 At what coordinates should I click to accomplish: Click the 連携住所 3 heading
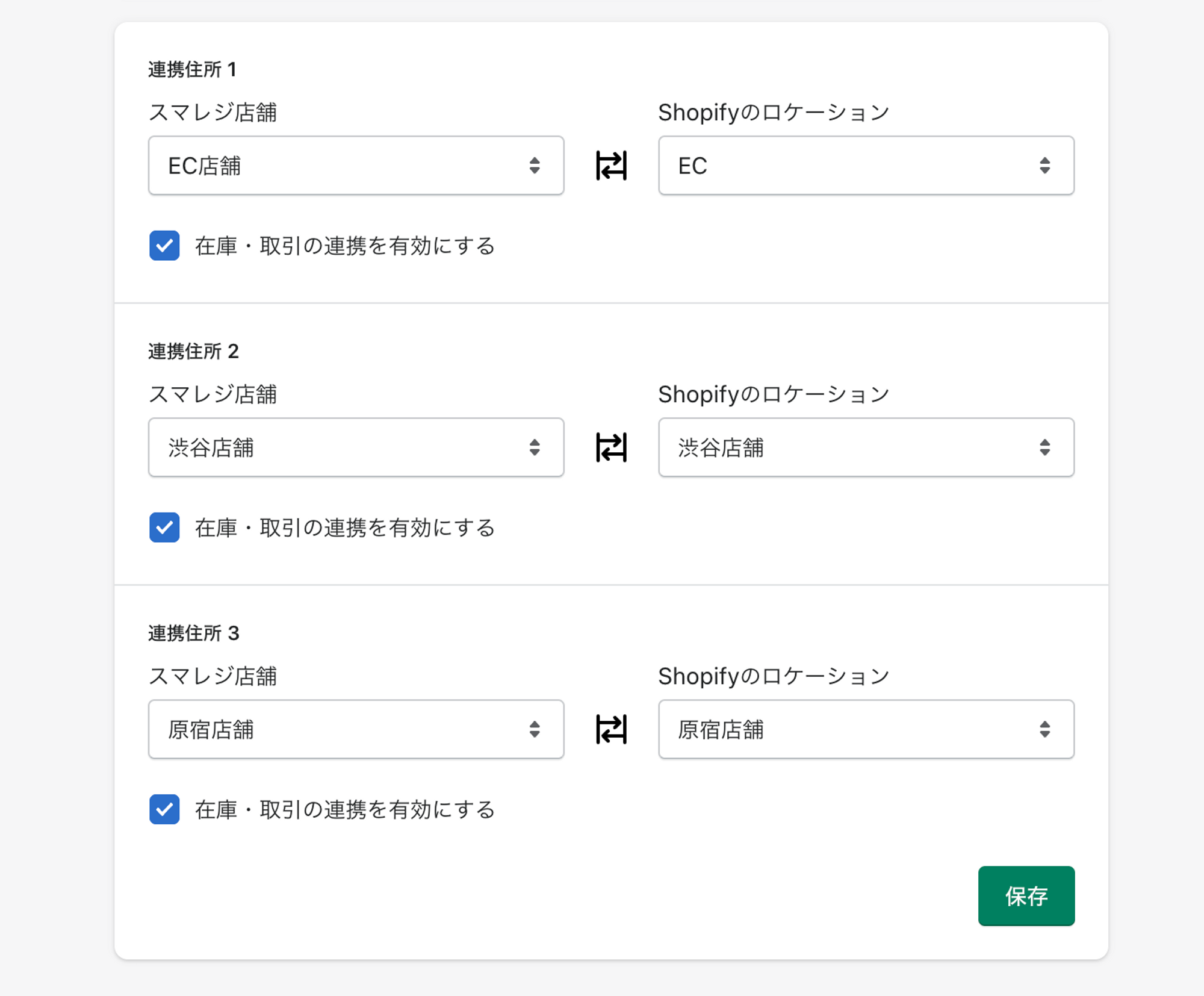[194, 633]
